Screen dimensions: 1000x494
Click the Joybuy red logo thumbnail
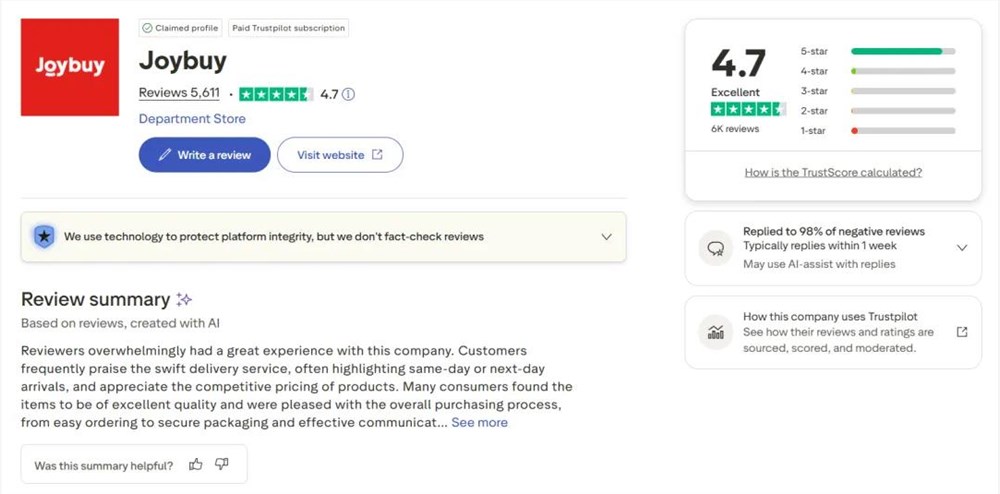tap(70, 66)
